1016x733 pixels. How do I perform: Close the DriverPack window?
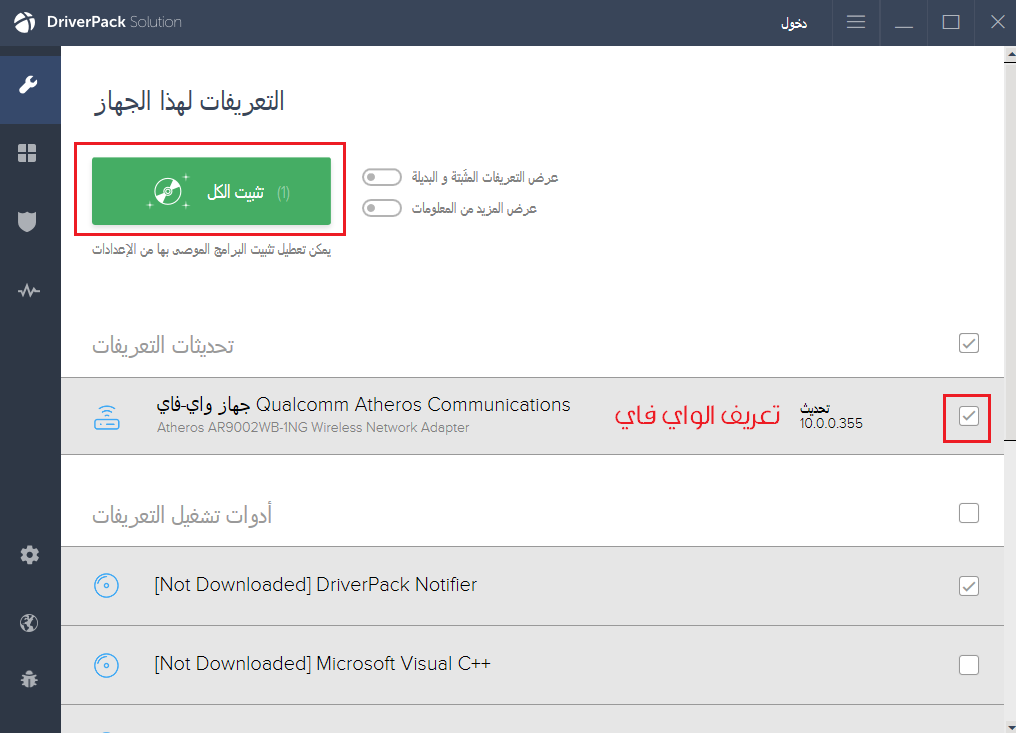[x=997, y=22]
